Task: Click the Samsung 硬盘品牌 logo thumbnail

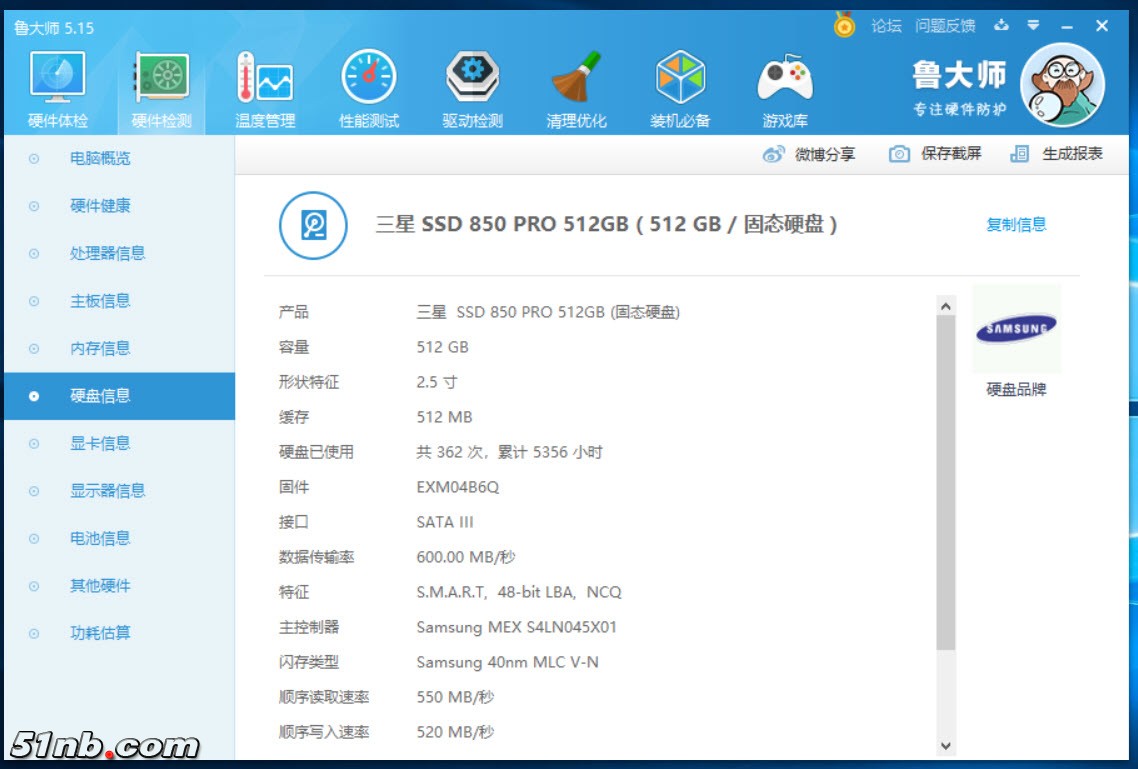Action: pyautogui.click(x=1016, y=329)
